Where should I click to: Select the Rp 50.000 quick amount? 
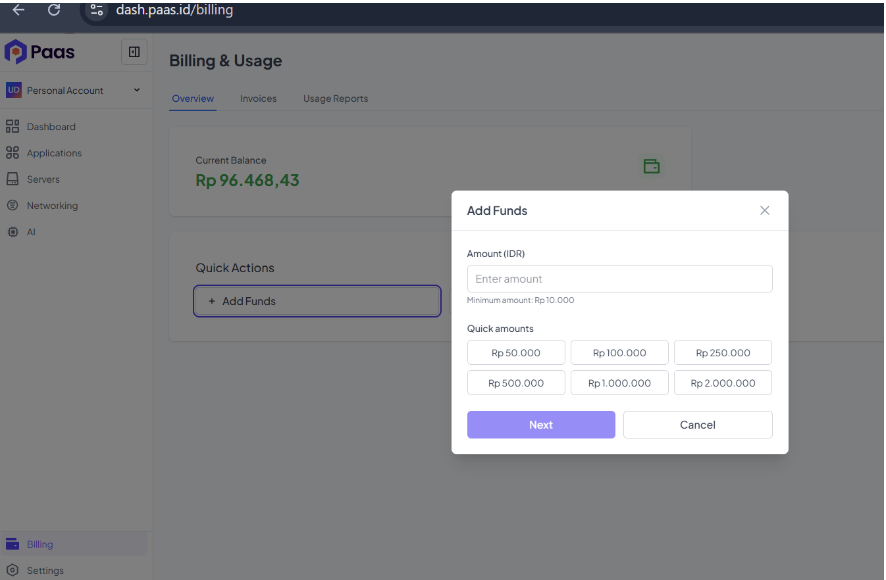point(516,353)
